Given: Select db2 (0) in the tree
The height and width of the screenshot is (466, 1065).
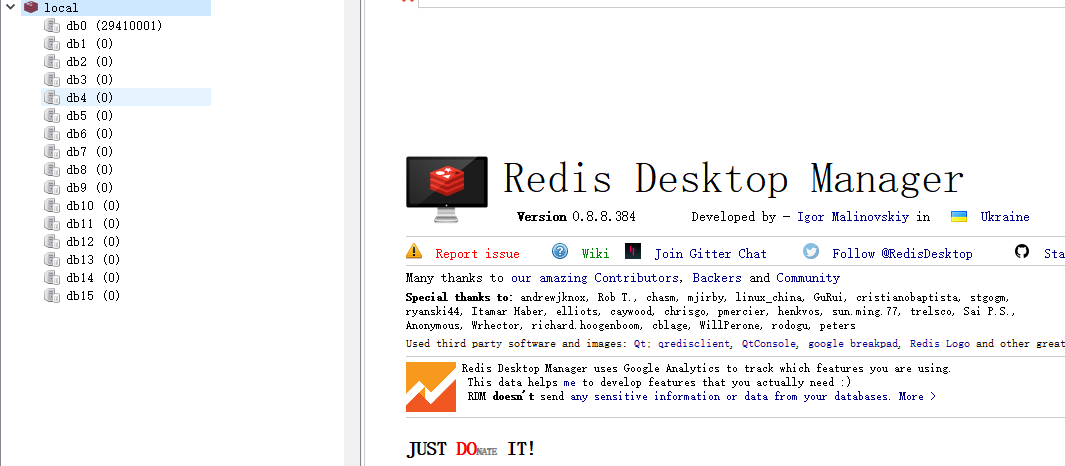Looking at the screenshot, I should coord(90,62).
